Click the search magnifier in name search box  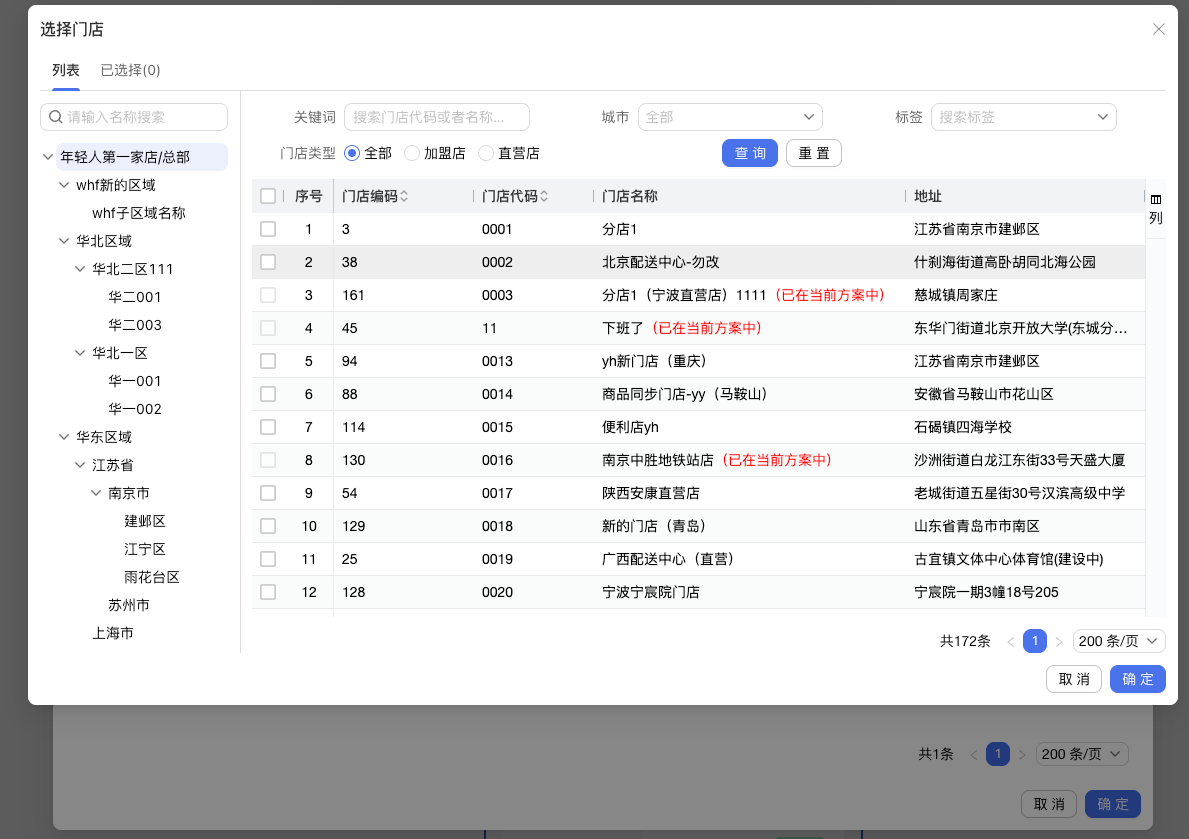point(55,117)
